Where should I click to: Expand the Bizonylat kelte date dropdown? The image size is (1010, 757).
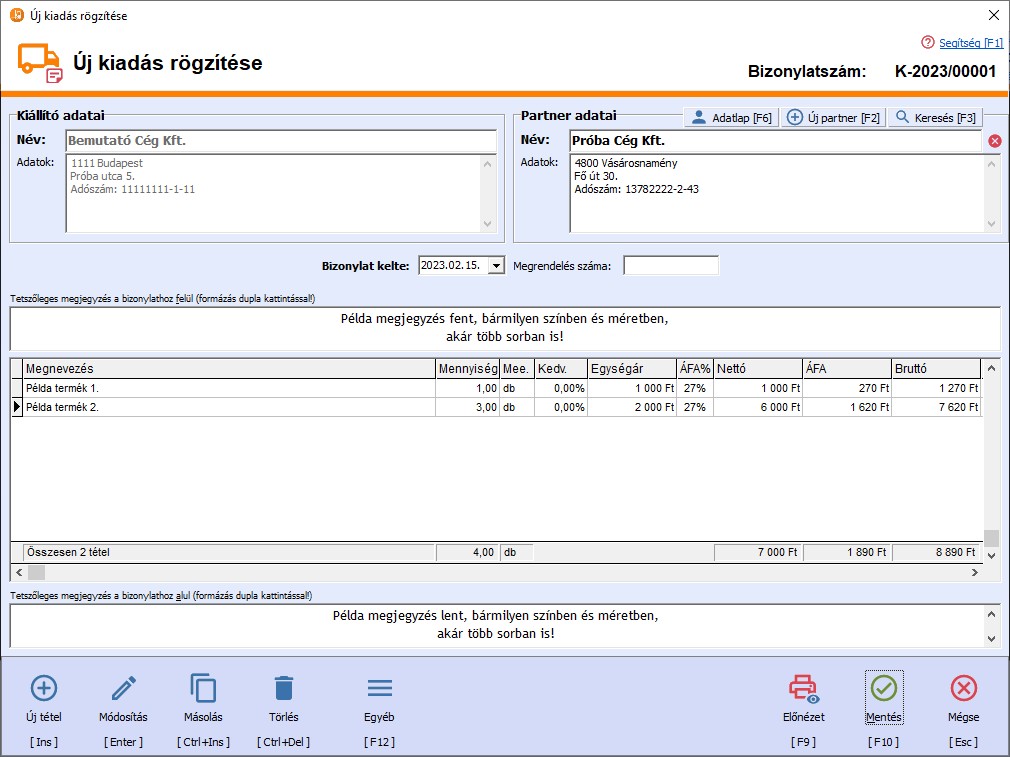[x=497, y=266]
